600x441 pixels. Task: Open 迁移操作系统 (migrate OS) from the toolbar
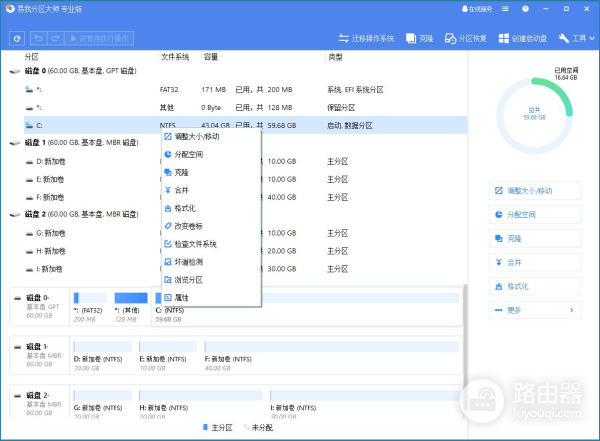pos(367,38)
